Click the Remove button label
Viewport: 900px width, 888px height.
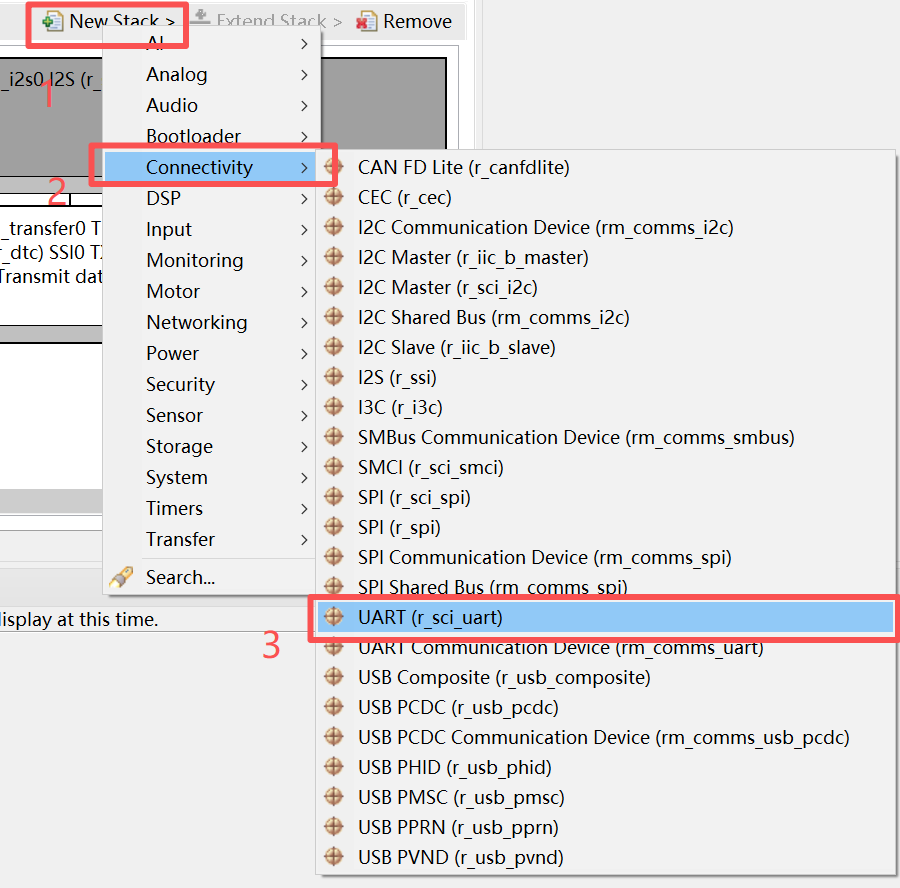point(417,21)
